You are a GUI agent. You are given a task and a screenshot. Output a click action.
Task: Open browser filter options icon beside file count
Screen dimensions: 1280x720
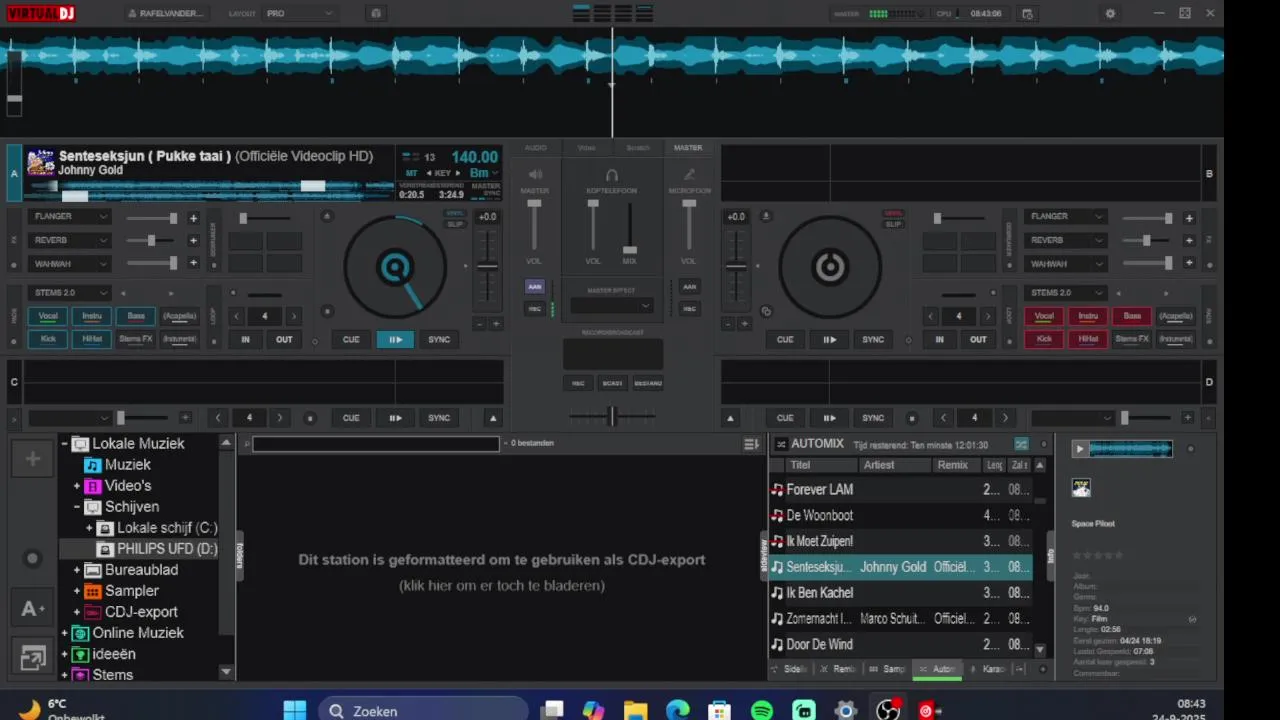[751, 444]
